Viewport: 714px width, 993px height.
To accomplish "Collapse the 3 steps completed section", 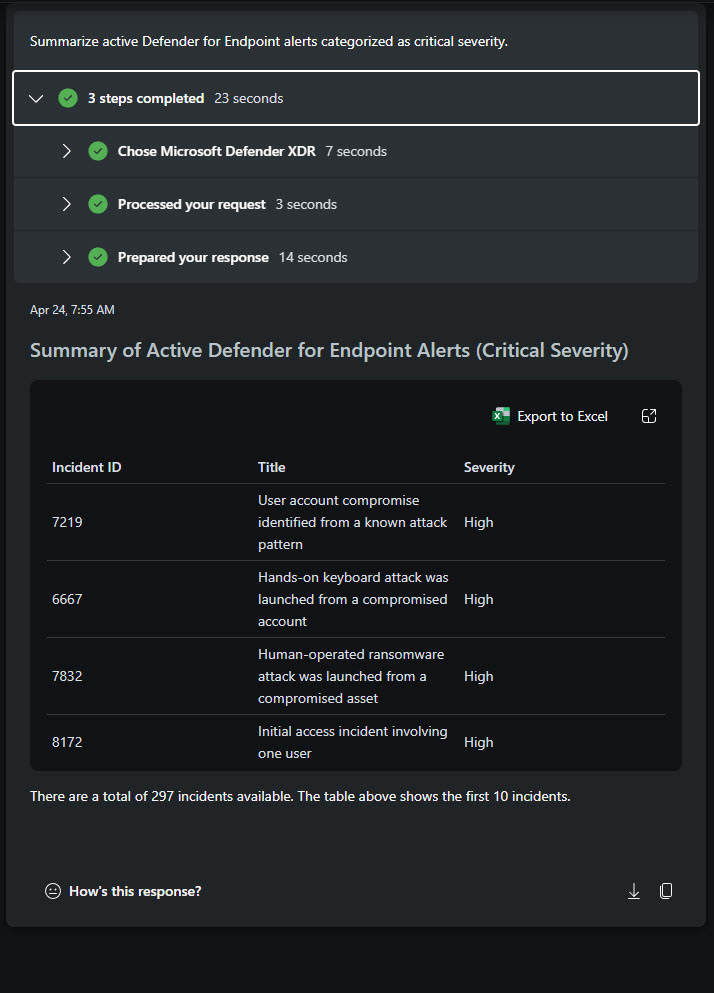I will (37, 98).
